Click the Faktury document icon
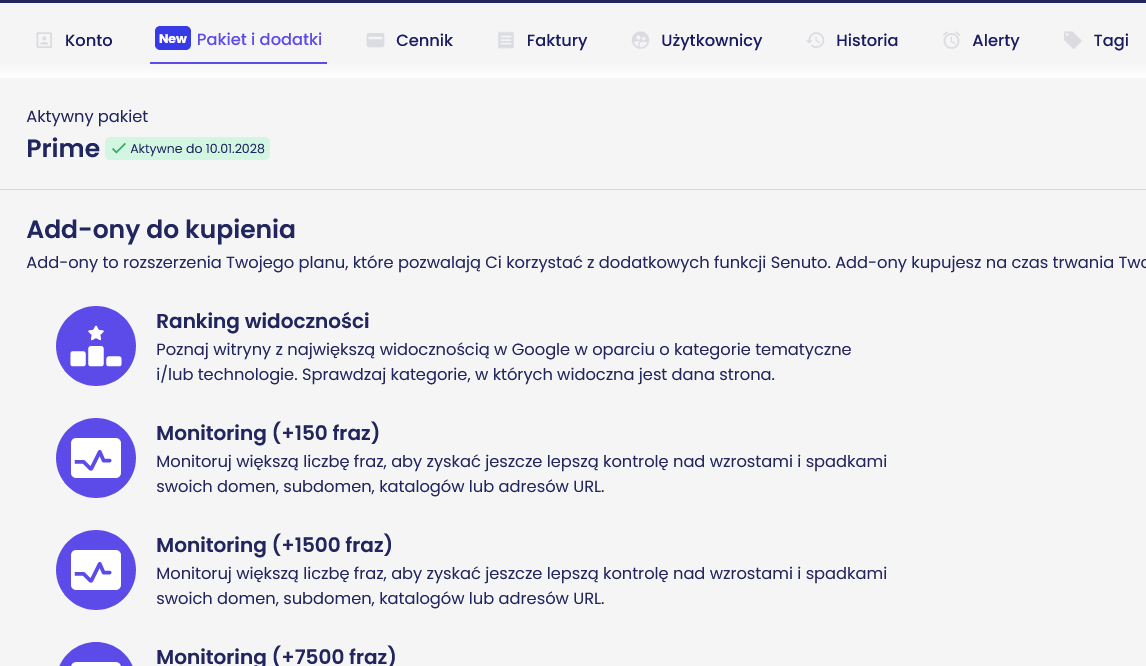Image resolution: width=1146 pixels, height=666 pixels. click(x=506, y=40)
